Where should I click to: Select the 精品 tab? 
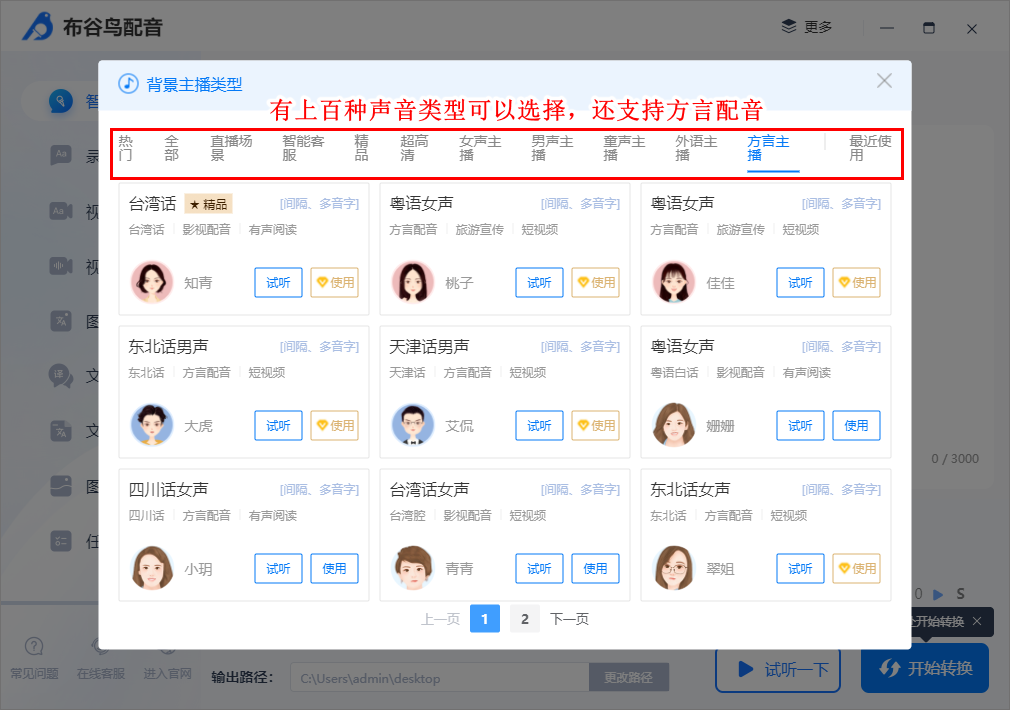pyautogui.click(x=361, y=148)
